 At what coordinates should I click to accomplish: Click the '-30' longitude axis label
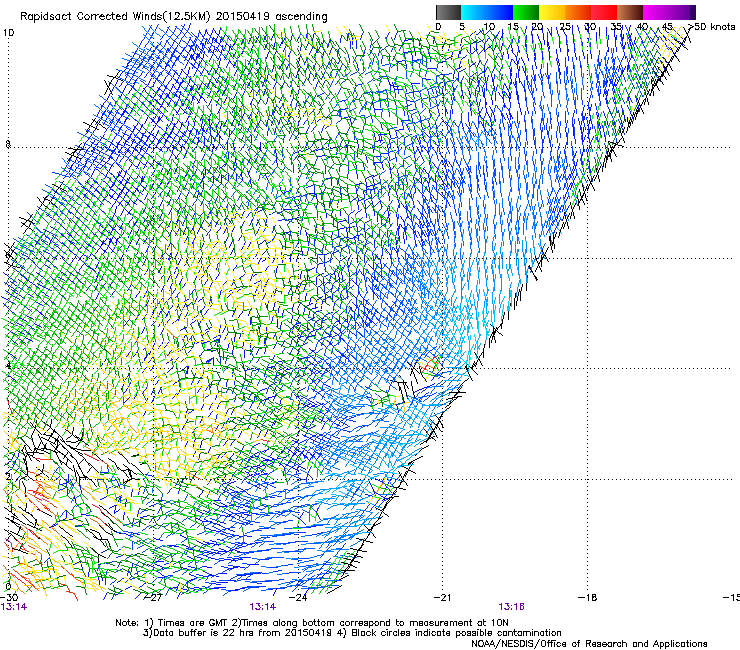[x=9, y=597]
